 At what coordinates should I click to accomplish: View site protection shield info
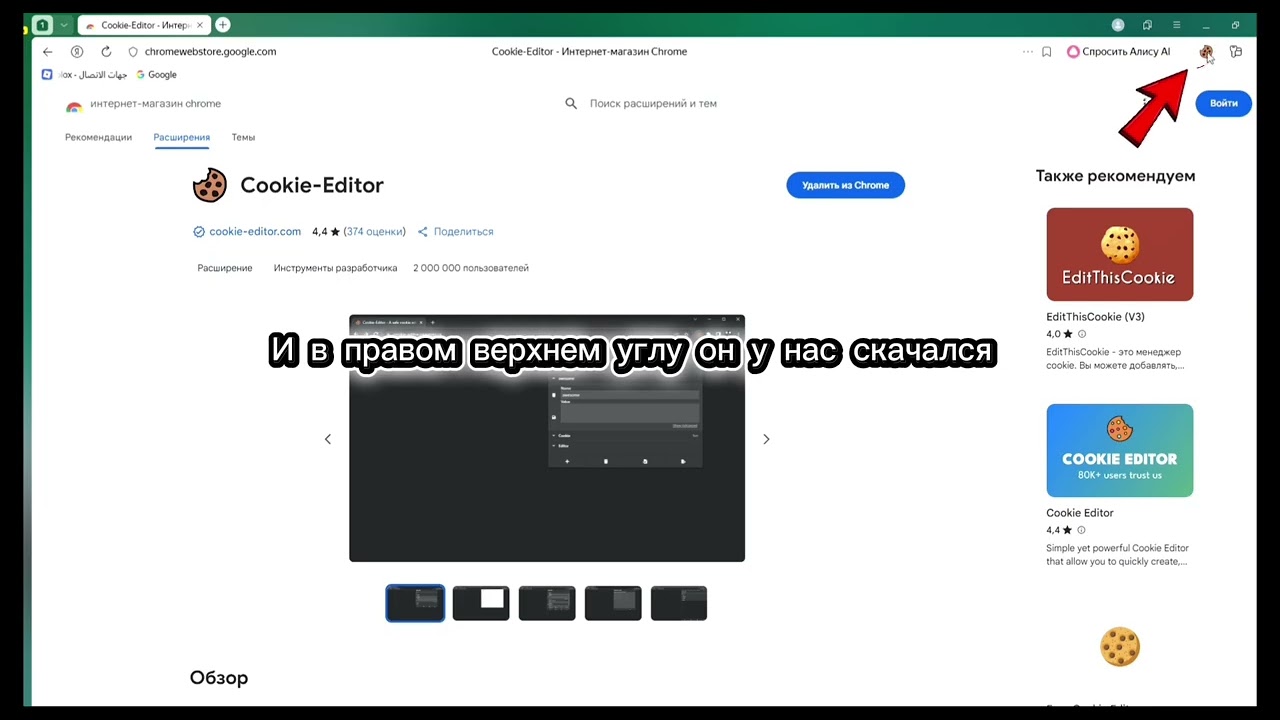click(x=133, y=52)
